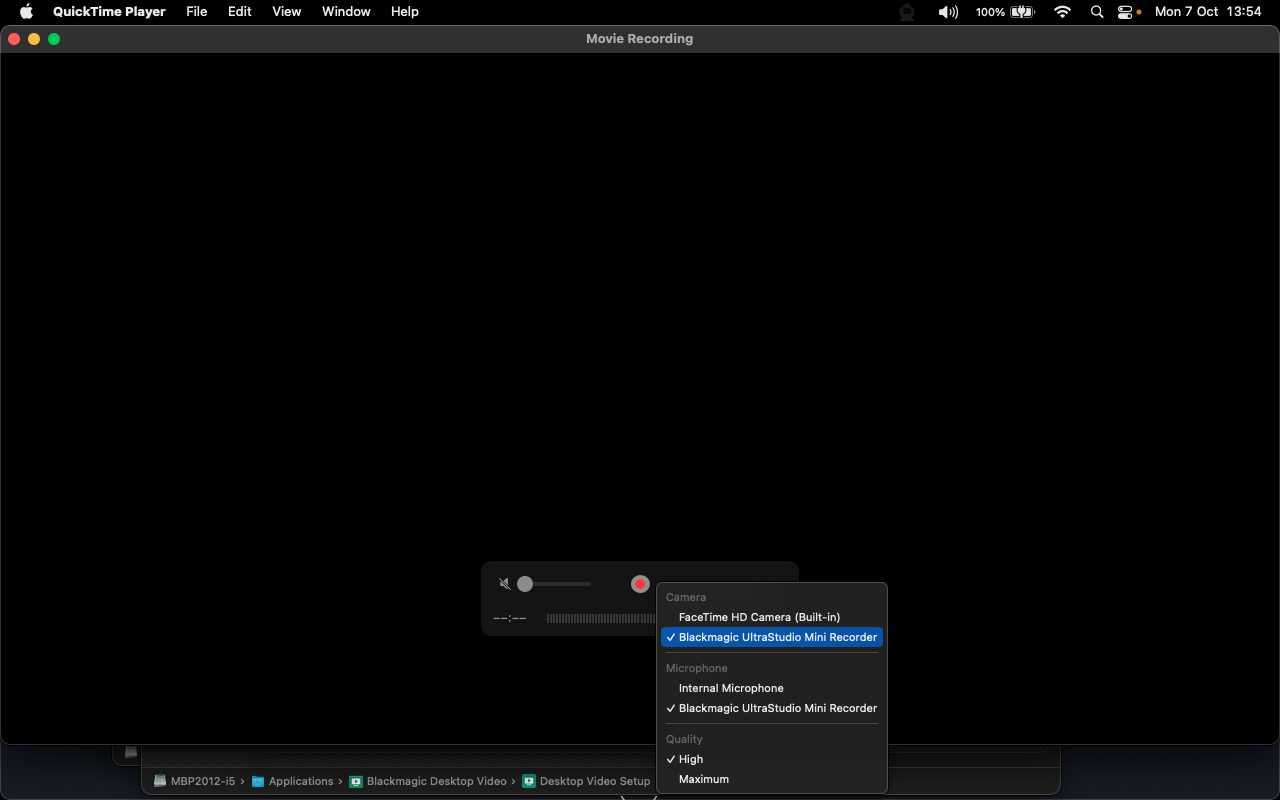Open the Help menu

coord(405,12)
